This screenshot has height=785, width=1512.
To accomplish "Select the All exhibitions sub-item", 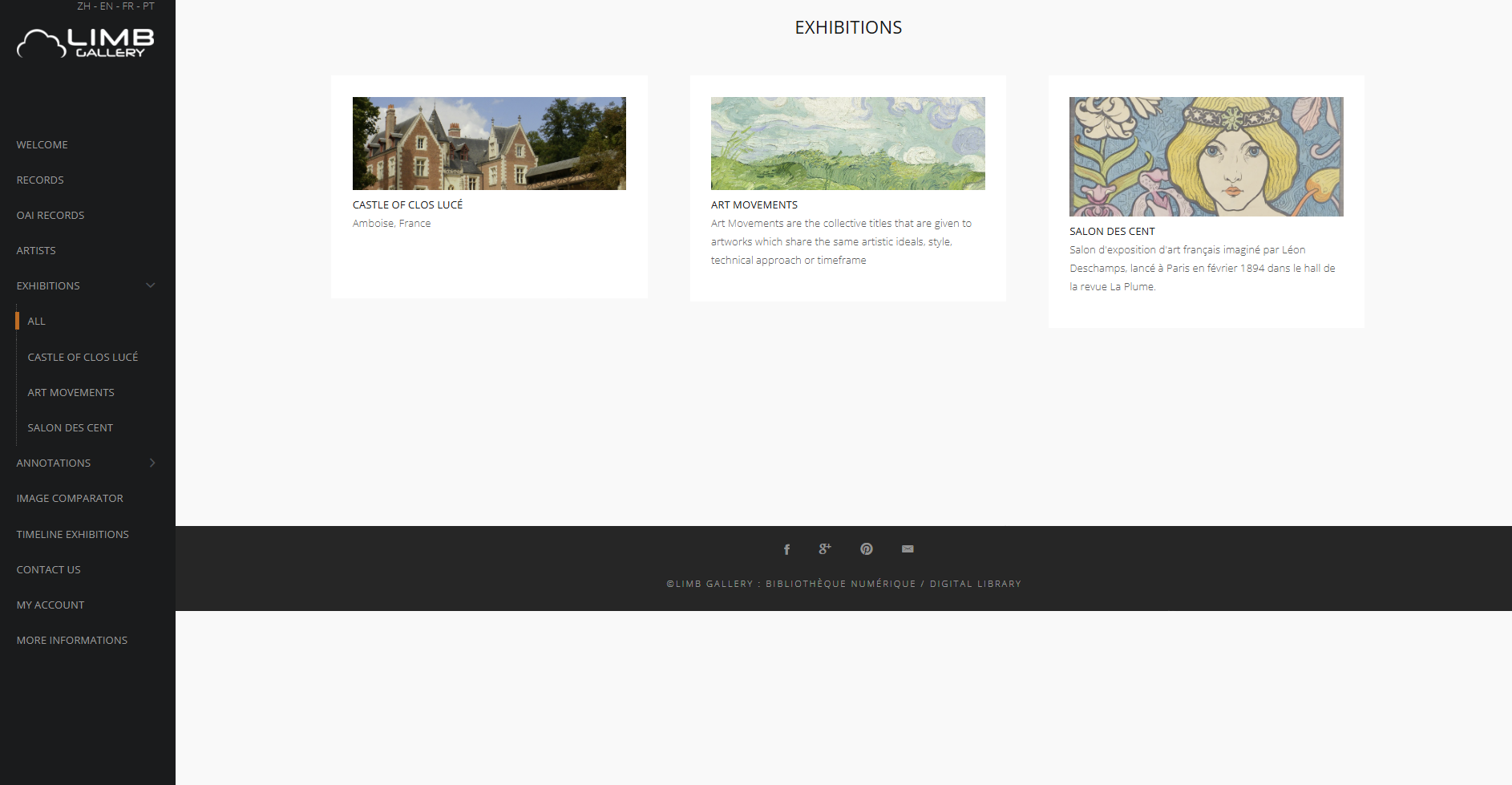I will click(x=37, y=322).
